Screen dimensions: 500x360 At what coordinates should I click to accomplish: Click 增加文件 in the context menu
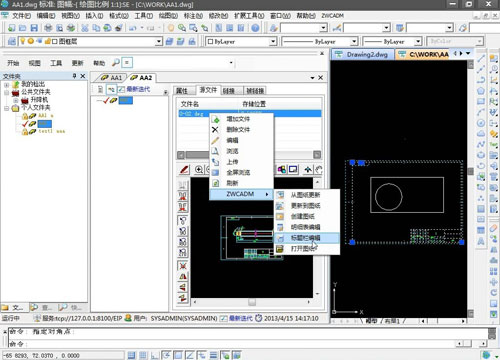[x=242, y=119]
